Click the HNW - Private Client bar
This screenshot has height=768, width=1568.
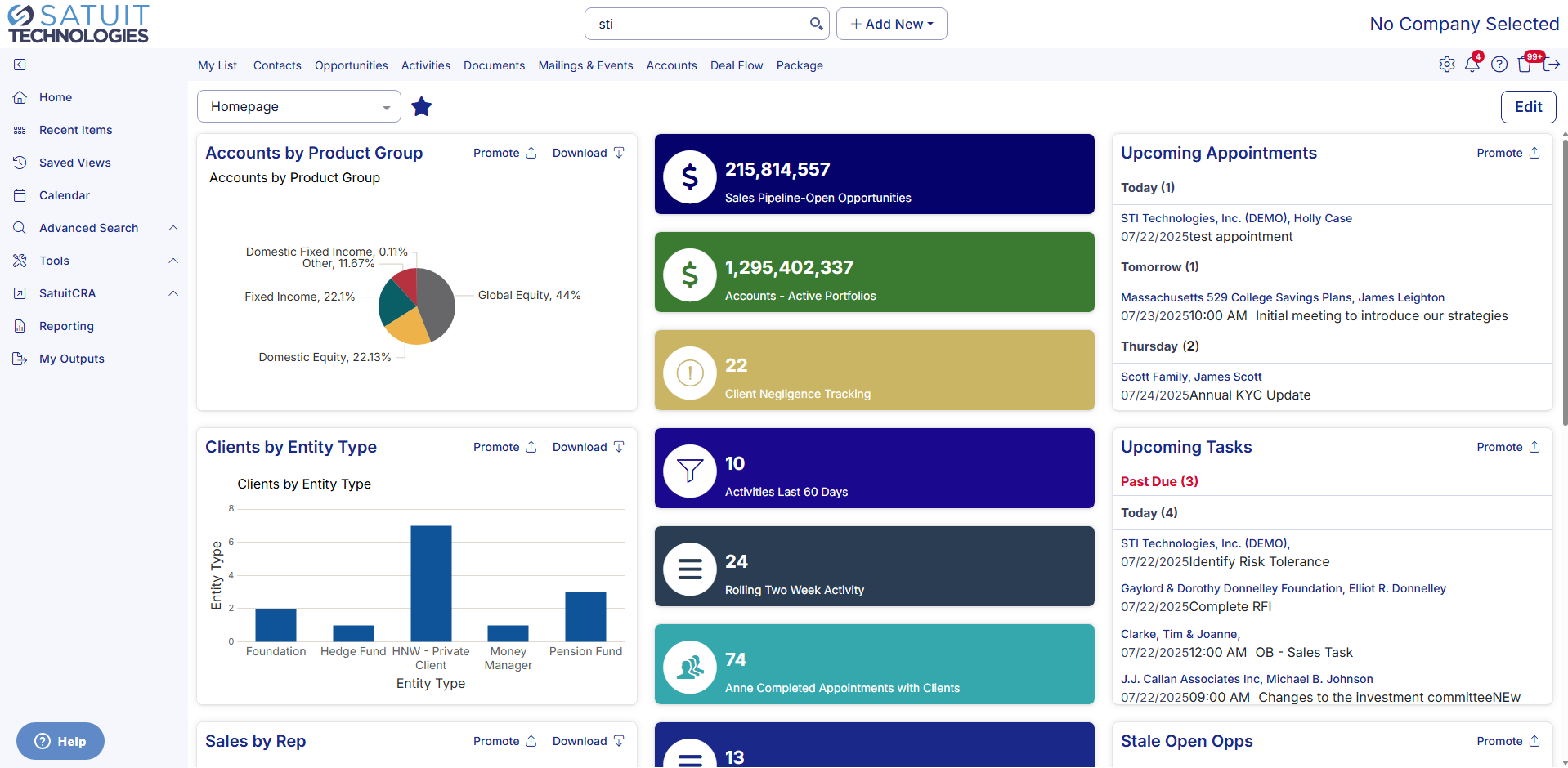tap(431, 583)
